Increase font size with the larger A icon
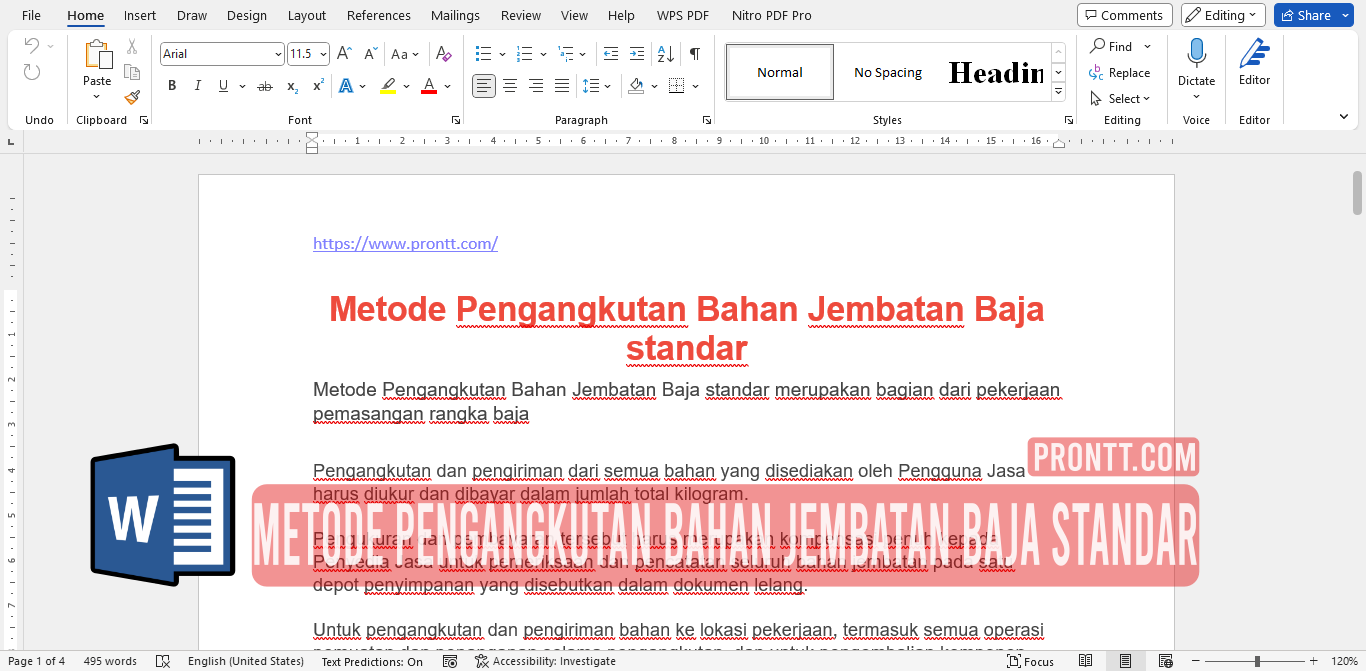Screen dimensions: 1366x671 [344, 54]
